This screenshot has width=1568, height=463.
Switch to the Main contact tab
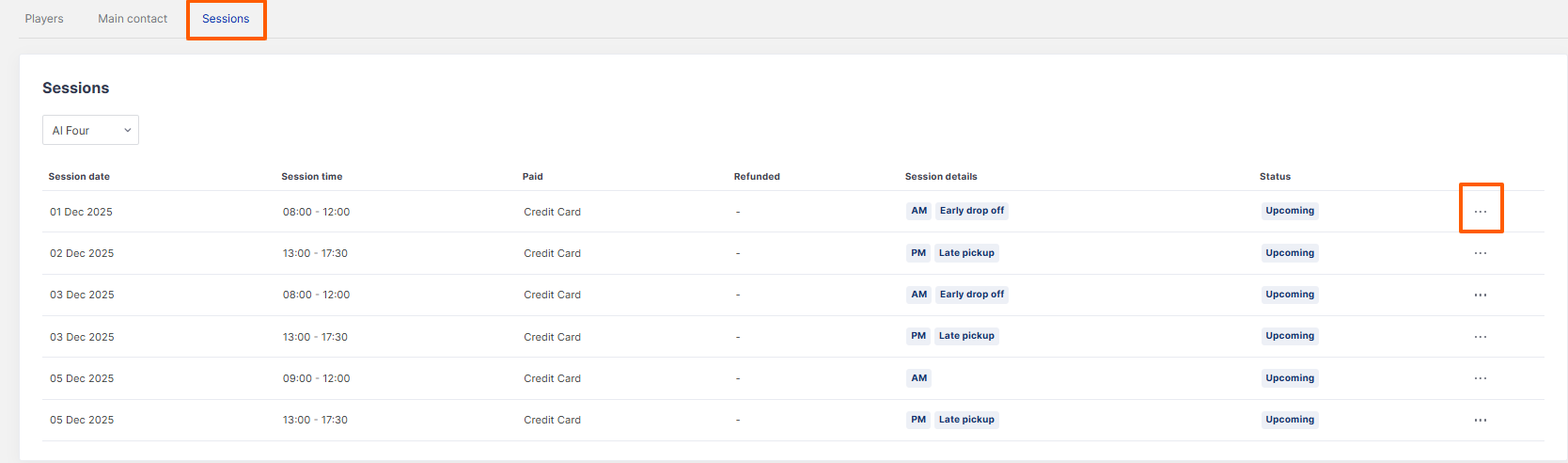tap(133, 19)
